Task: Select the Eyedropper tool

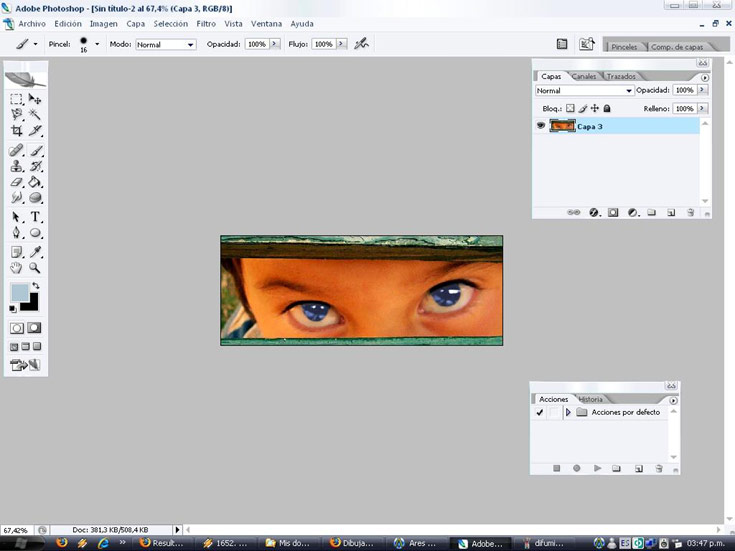Action: pos(35,252)
